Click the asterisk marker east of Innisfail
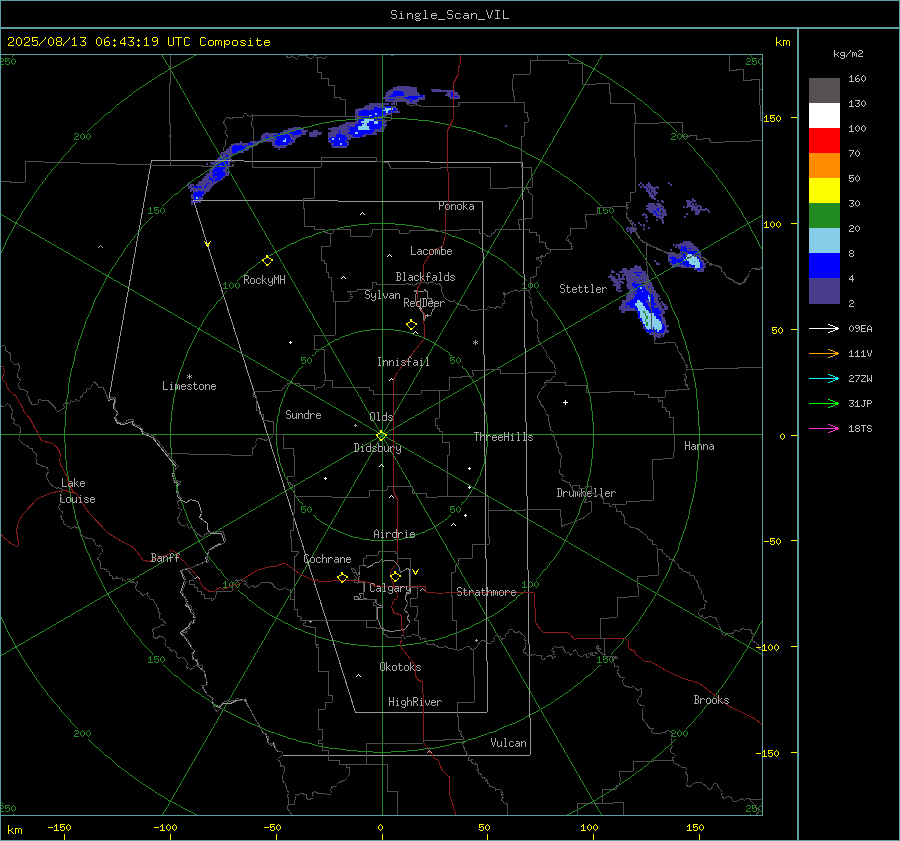The image size is (900, 841). [x=475, y=343]
